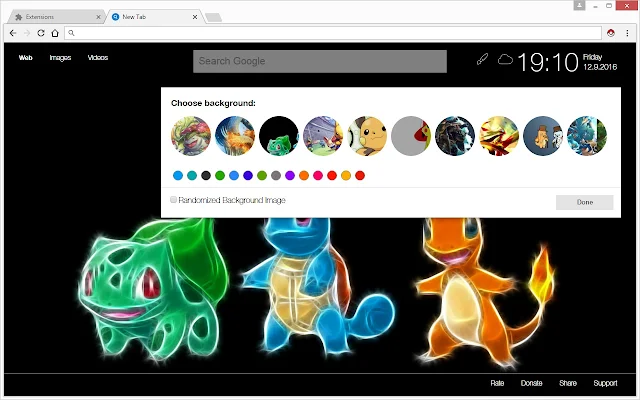Pick the purple color swatch
Image resolution: width=640 pixels, height=400 pixels.
click(x=290, y=176)
